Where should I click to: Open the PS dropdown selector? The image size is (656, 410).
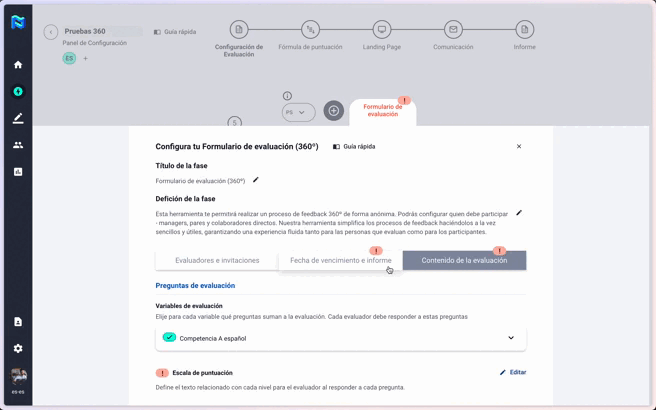[298, 112]
